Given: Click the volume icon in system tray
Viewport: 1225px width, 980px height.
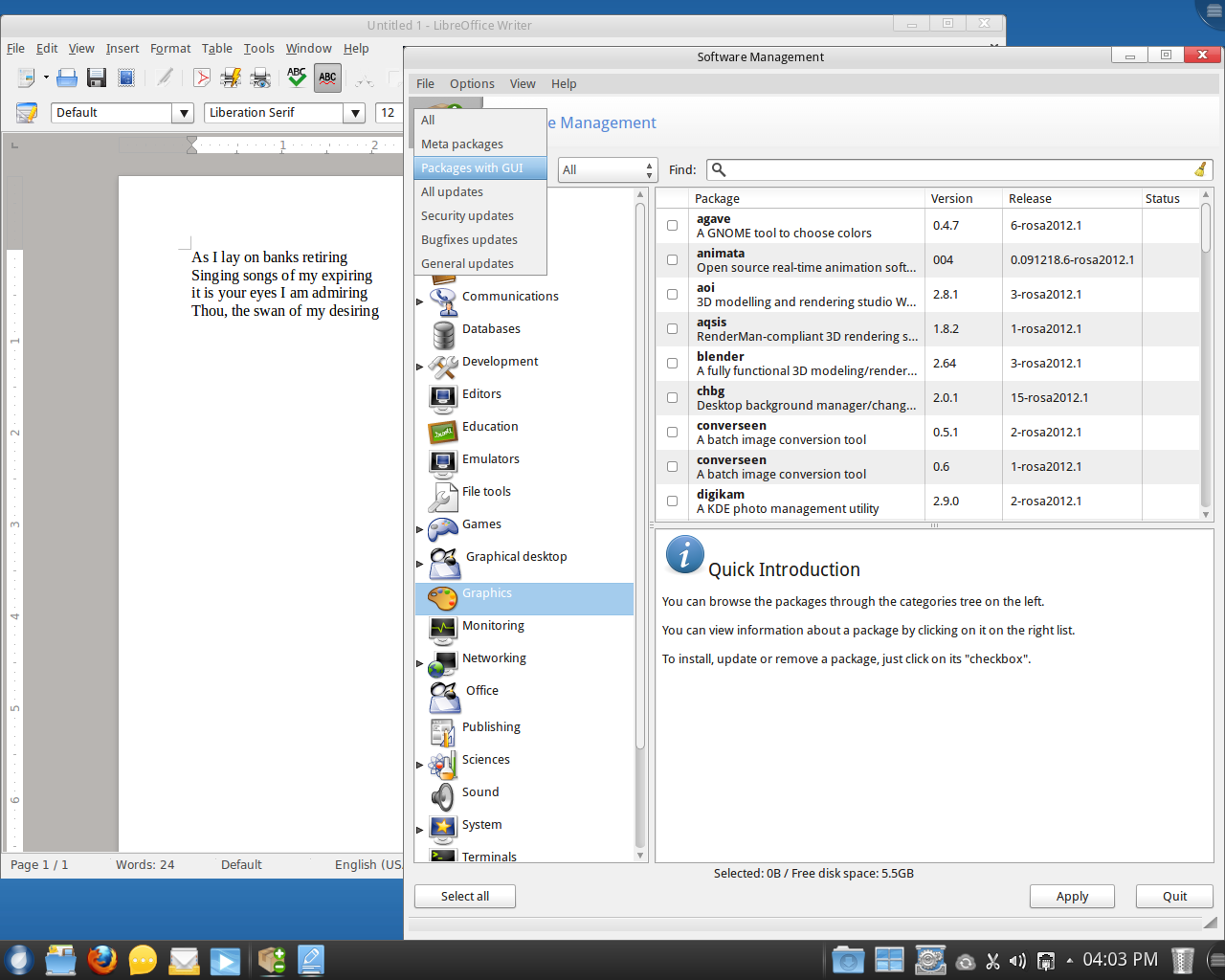Looking at the screenshot, I should pos(1017,961).
